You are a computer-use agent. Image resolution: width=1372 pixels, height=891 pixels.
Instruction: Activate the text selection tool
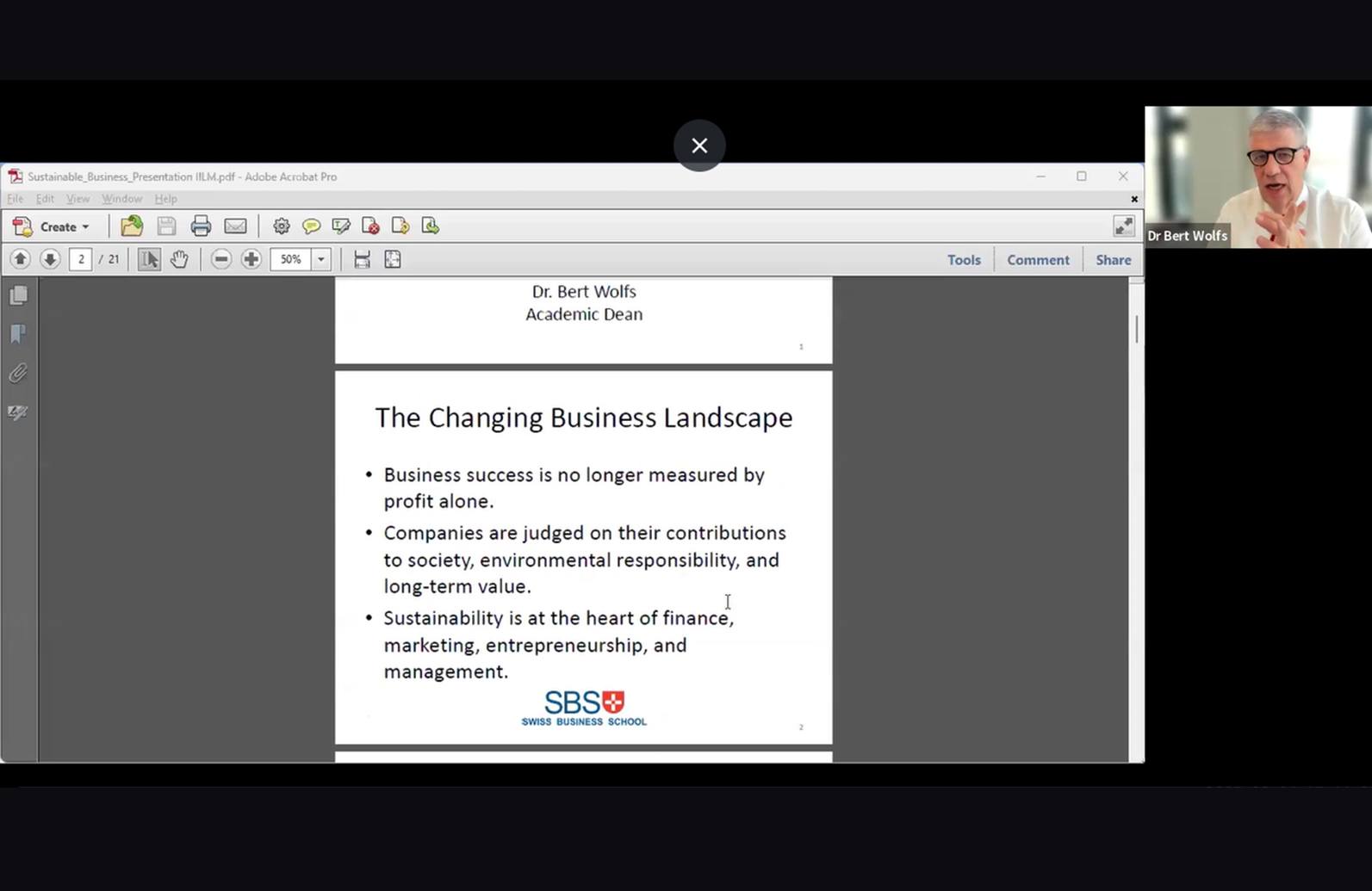pos(149,259)
